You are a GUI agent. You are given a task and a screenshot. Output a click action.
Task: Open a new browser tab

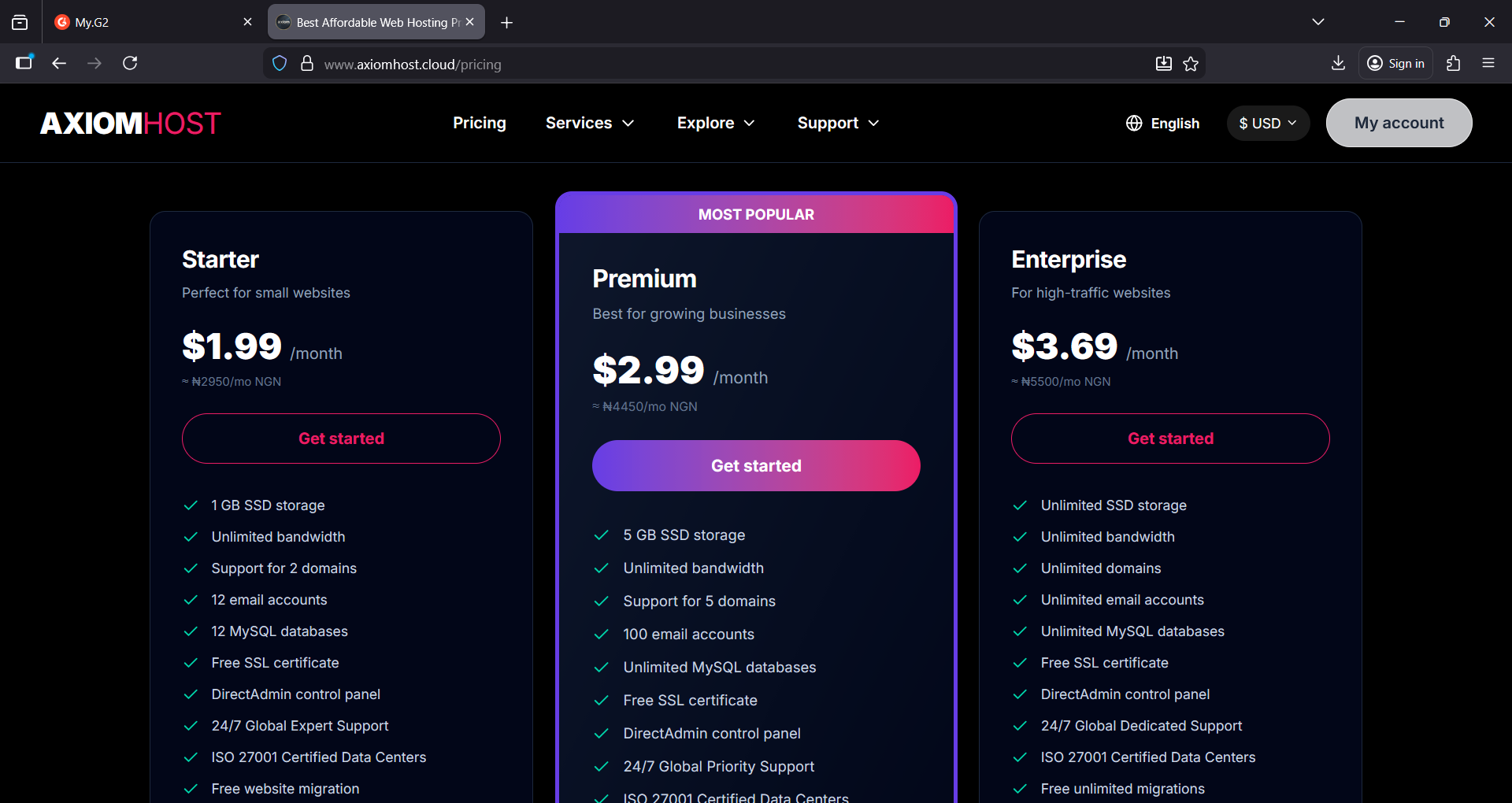click(x=507, y=23)
